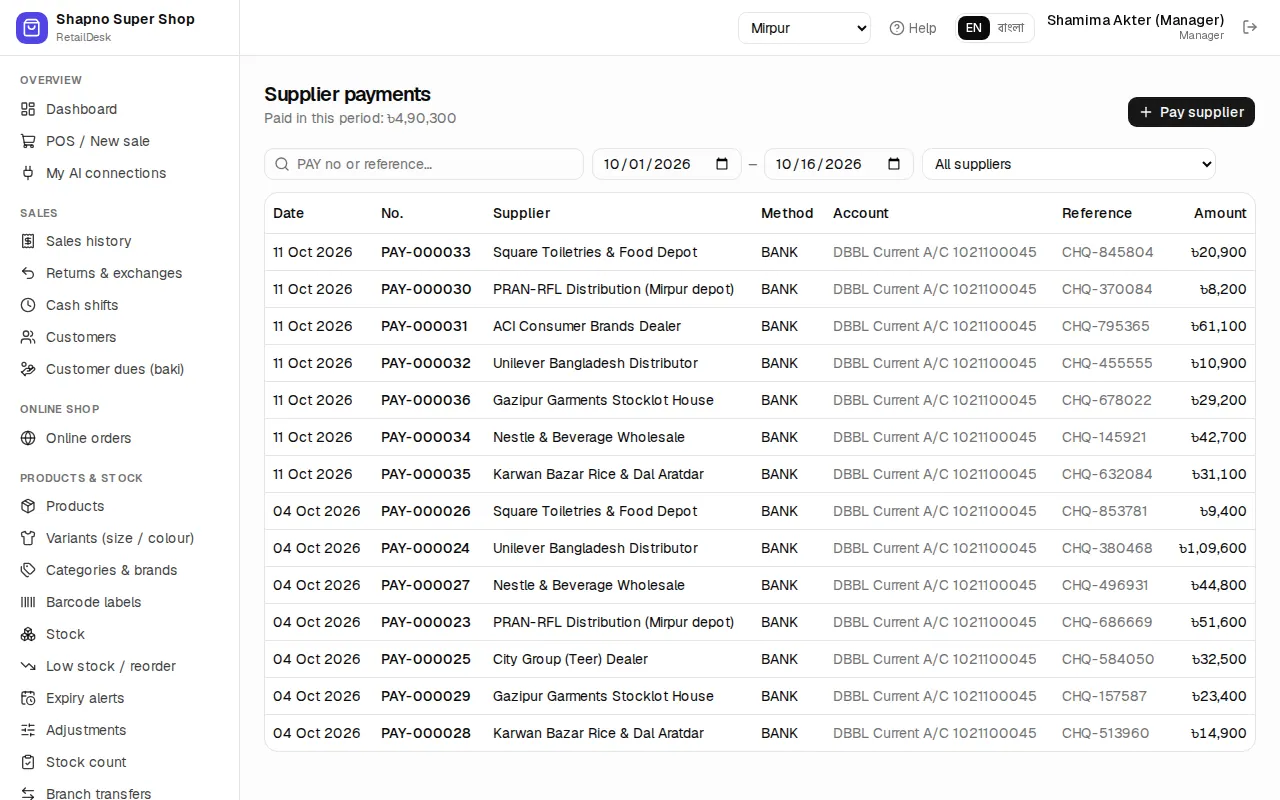Open Dashboard via its grid icon
The height and width of the screenshot is (800, 1280).
(28, 109)
